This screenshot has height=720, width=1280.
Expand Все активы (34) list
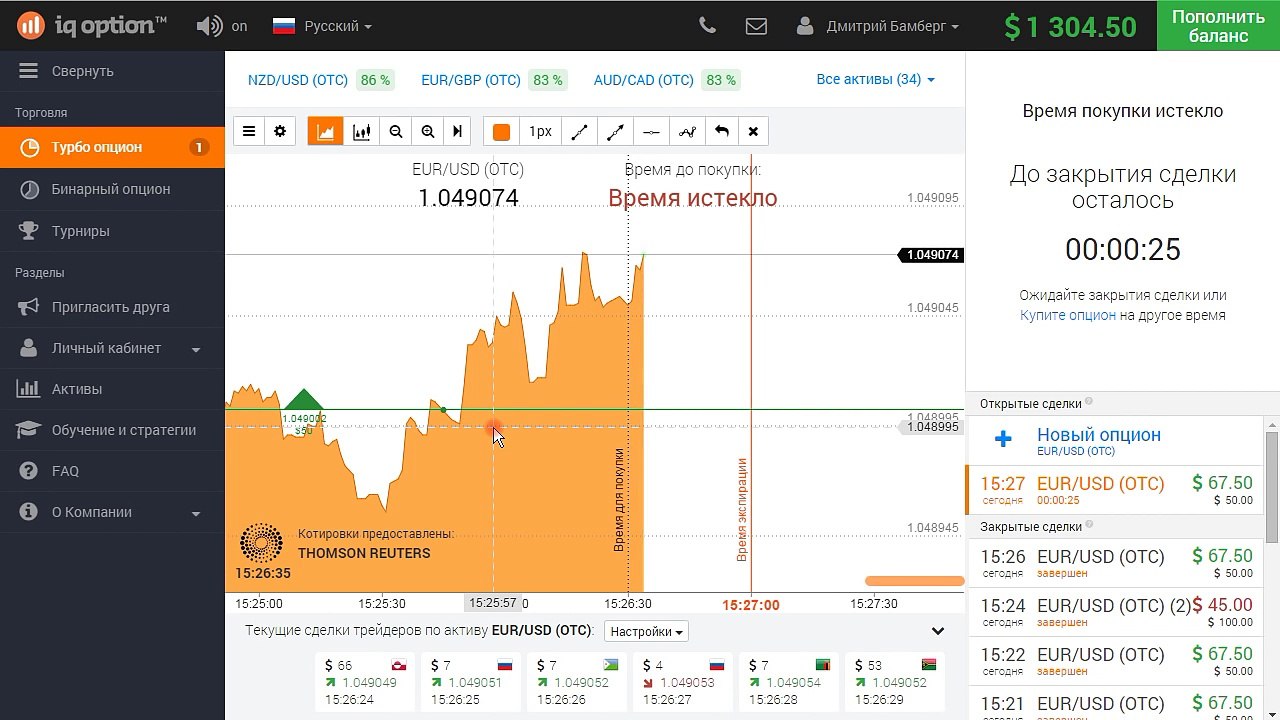tap(876, 79)
